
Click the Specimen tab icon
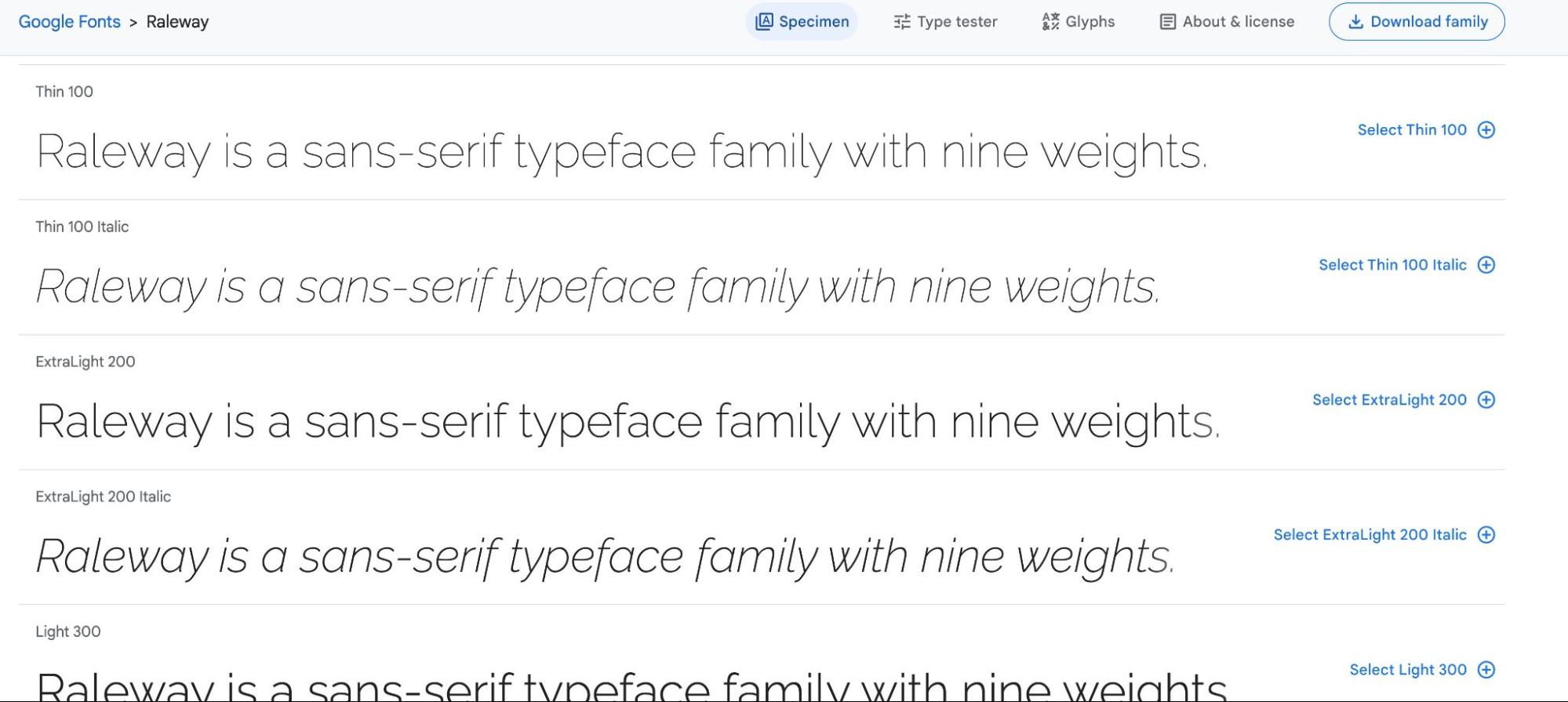(764, 22)
